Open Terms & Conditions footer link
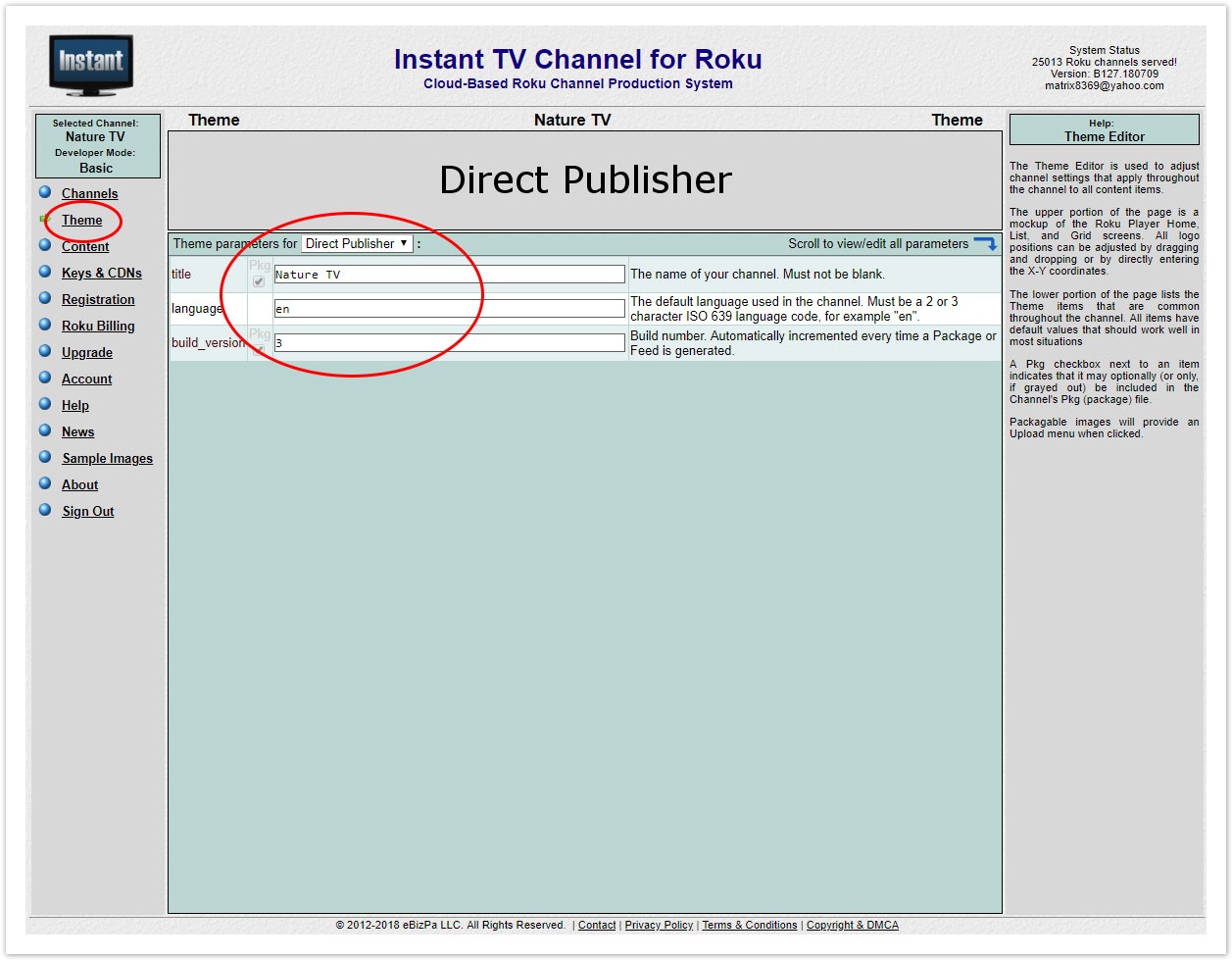1232x960 pixels. click(750, 925)
